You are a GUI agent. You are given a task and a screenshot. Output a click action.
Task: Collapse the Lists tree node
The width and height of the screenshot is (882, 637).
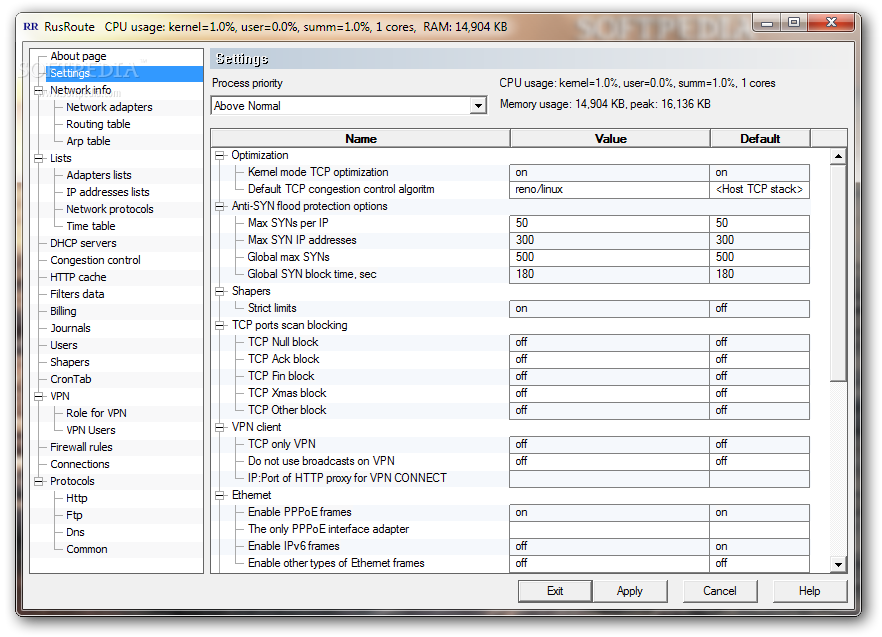tap(38, 158)
